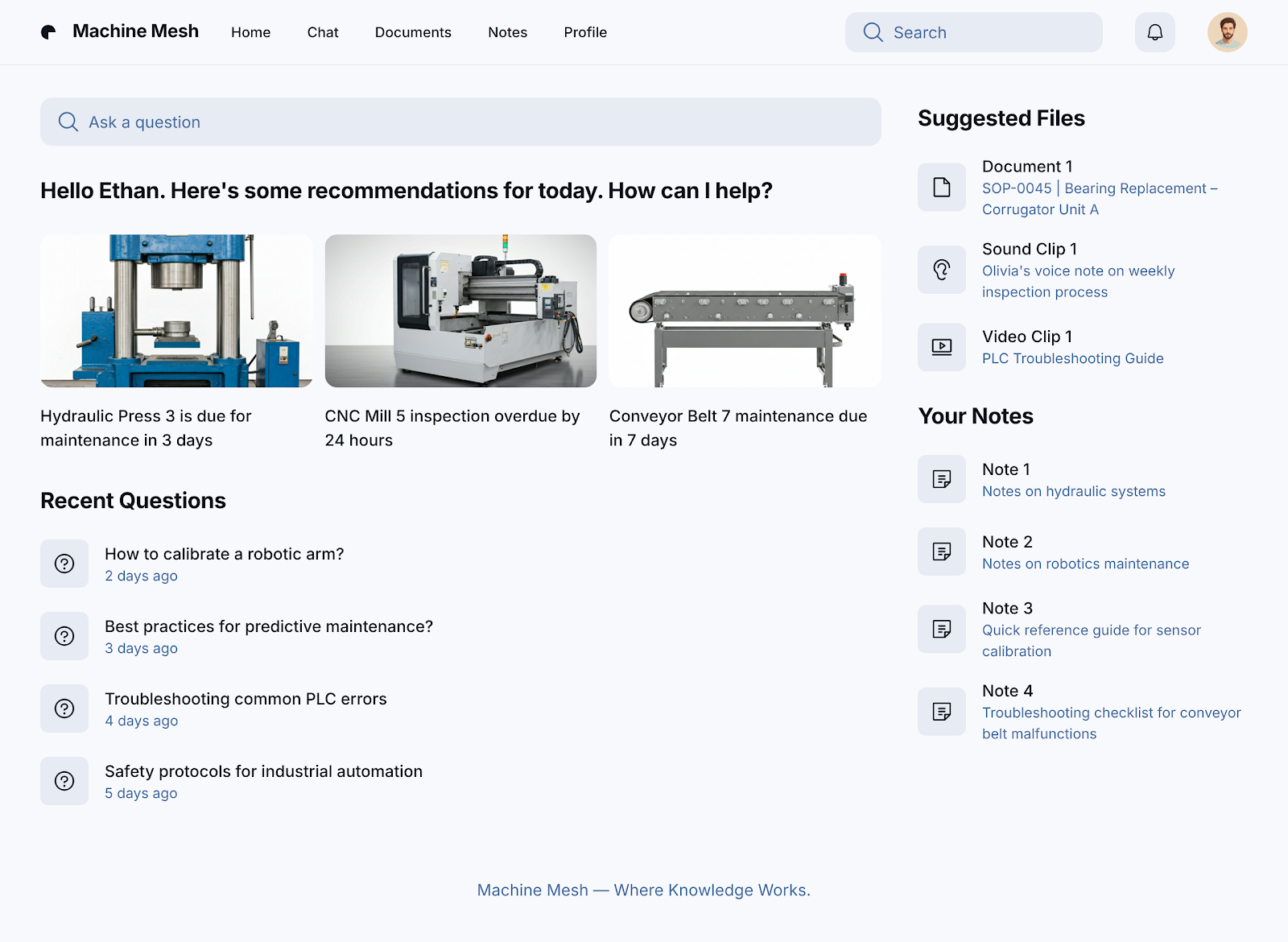Open 'Troubleshooting common PLC errors'
The width and height of the screenshot is (1288, 942).
click(x=246, y=699)
